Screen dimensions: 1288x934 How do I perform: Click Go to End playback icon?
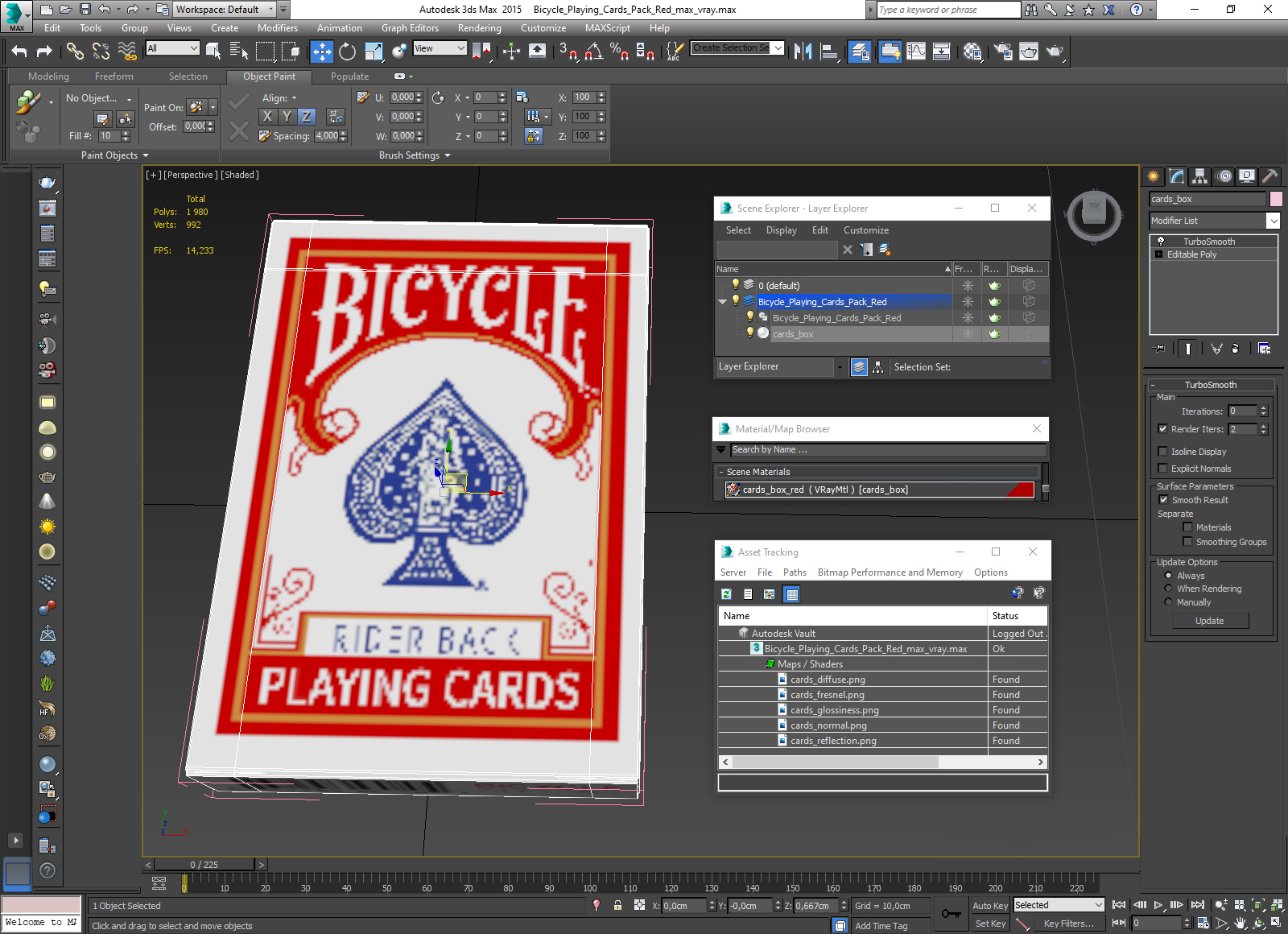point(1198,905)
